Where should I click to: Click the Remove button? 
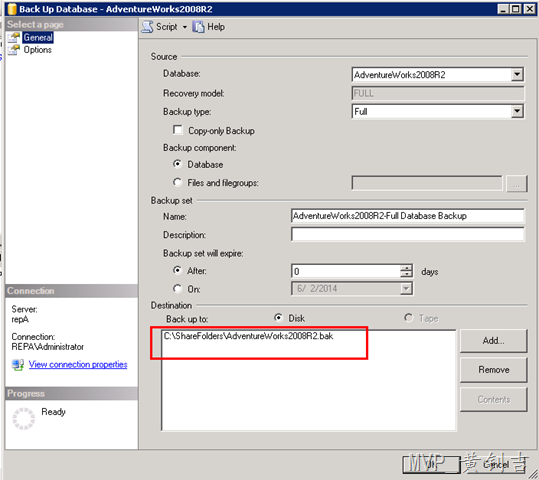[493, 370]
